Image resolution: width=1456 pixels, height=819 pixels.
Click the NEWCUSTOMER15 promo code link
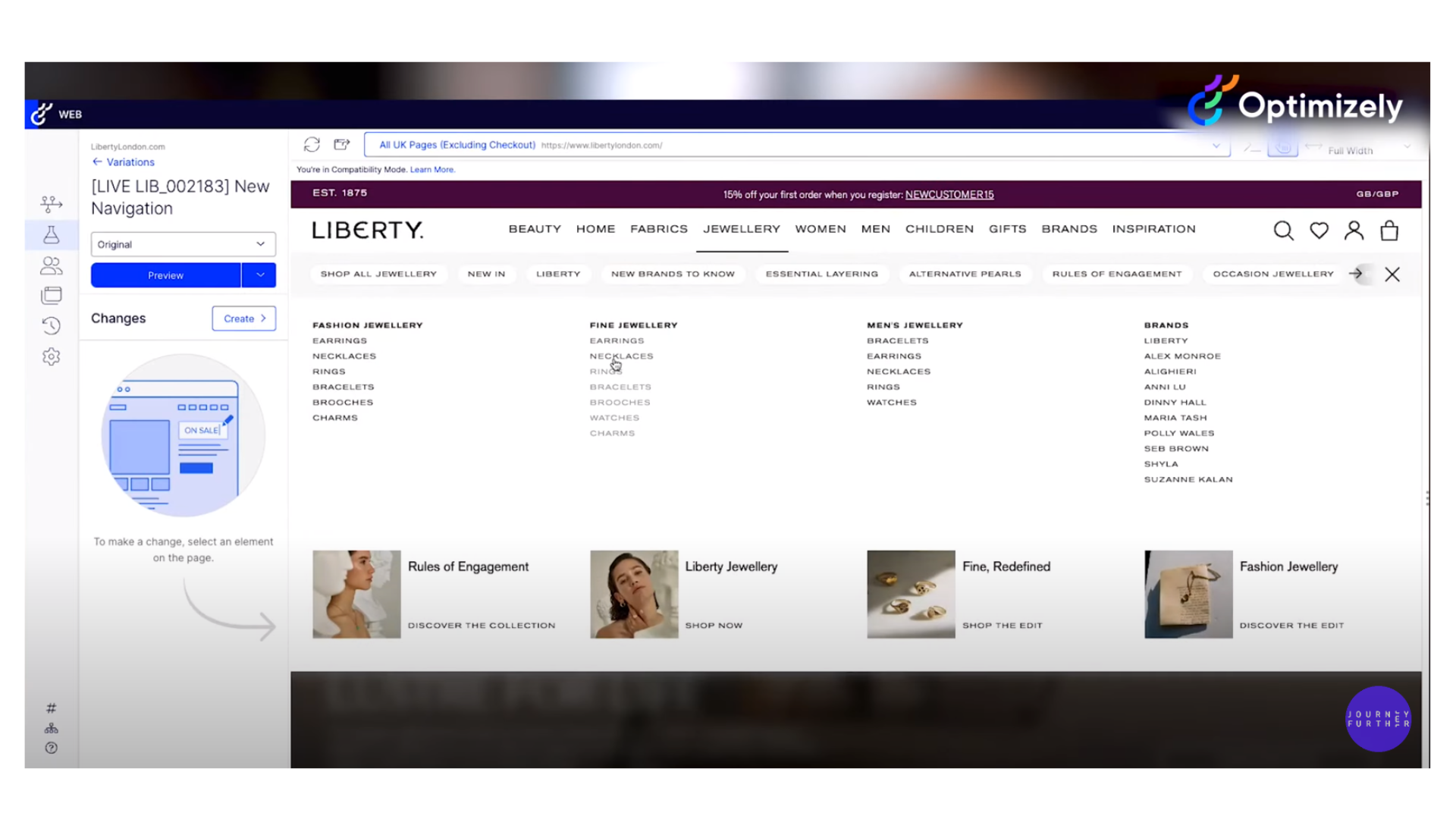[949, 195]
